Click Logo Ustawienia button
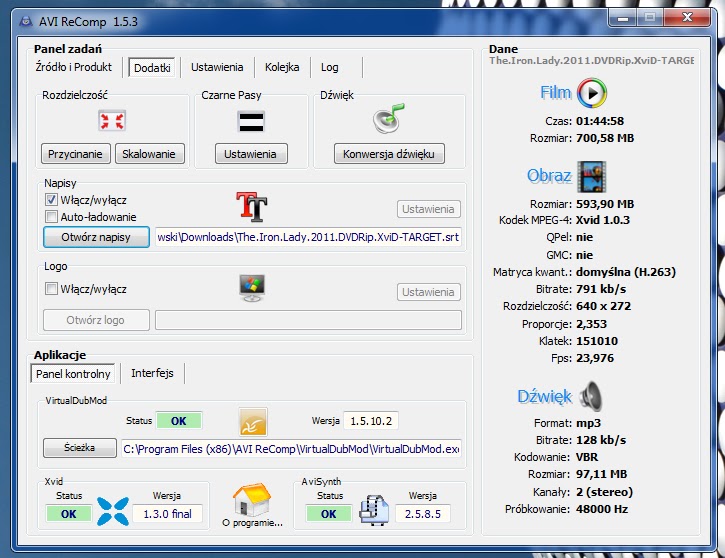This screenshot has width=725, height=558. [428, 292]
